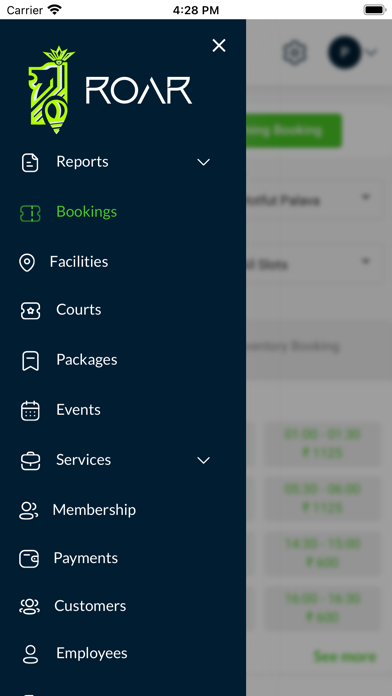Click the Packages bookmark icon
The height and width of the screenshot is (696, 392).
[30, 361]
